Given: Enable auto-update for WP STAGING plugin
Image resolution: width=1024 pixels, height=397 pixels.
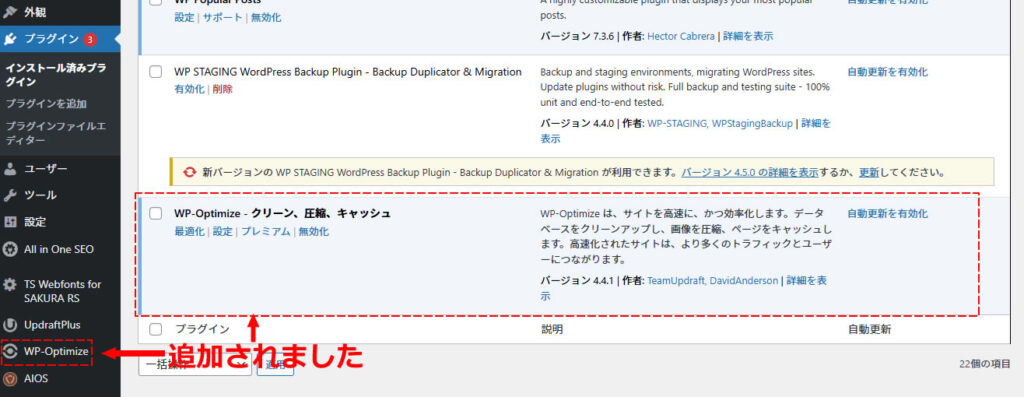Looking at the screenshot, I should click(888, 72).
